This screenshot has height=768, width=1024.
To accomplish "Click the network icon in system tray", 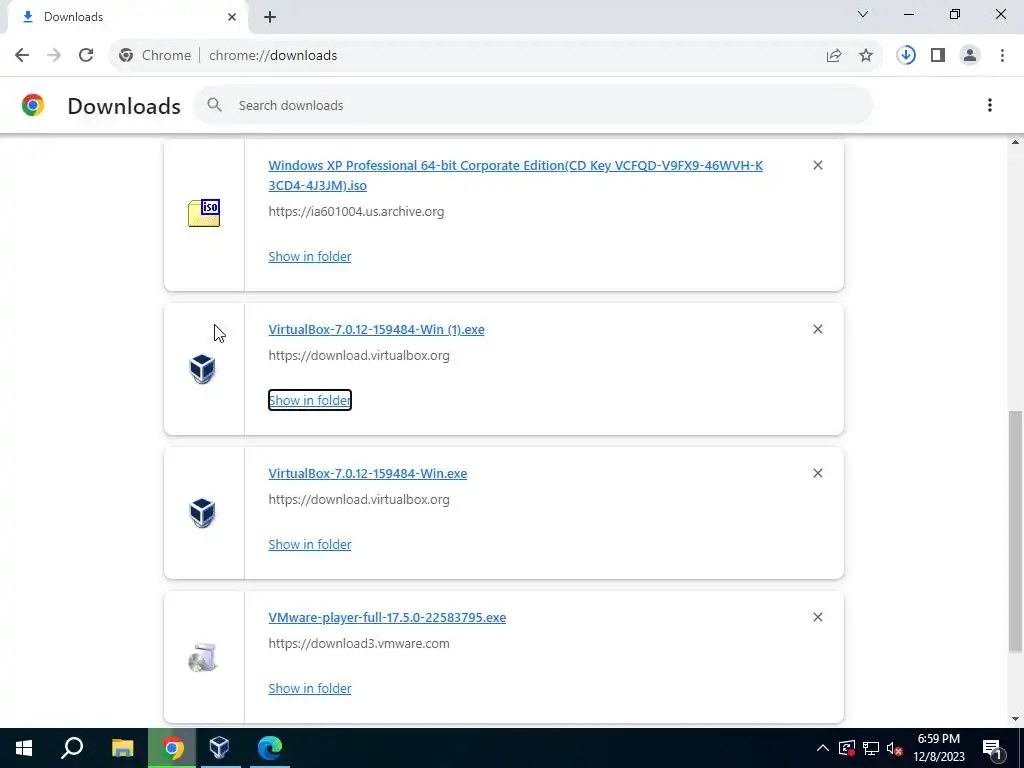I will [x=871, y=748].
